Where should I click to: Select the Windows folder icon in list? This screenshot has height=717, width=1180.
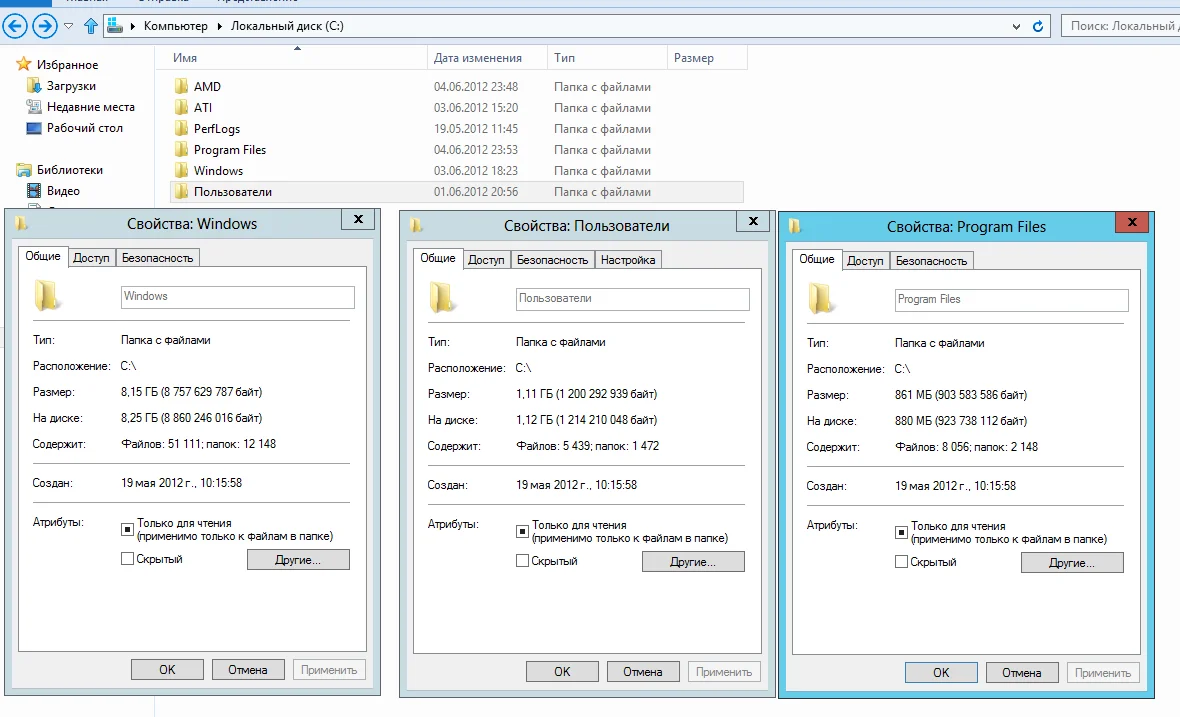click(x=181, y=171)
